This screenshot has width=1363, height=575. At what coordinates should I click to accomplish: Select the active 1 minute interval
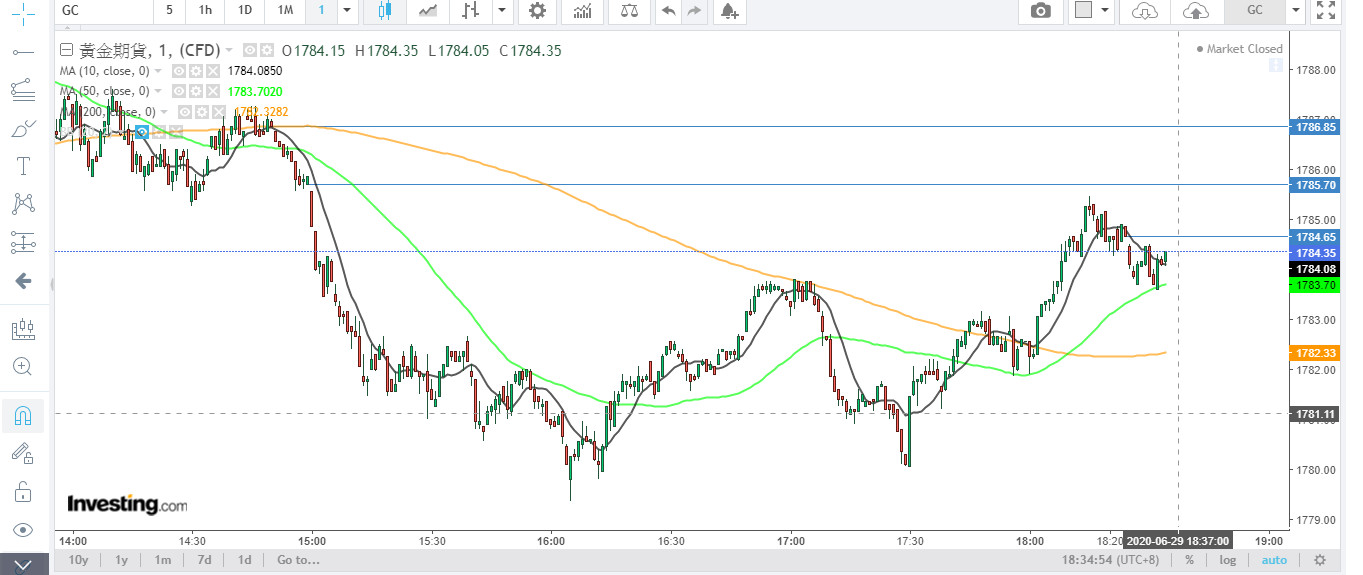click(x=321, y=11)
